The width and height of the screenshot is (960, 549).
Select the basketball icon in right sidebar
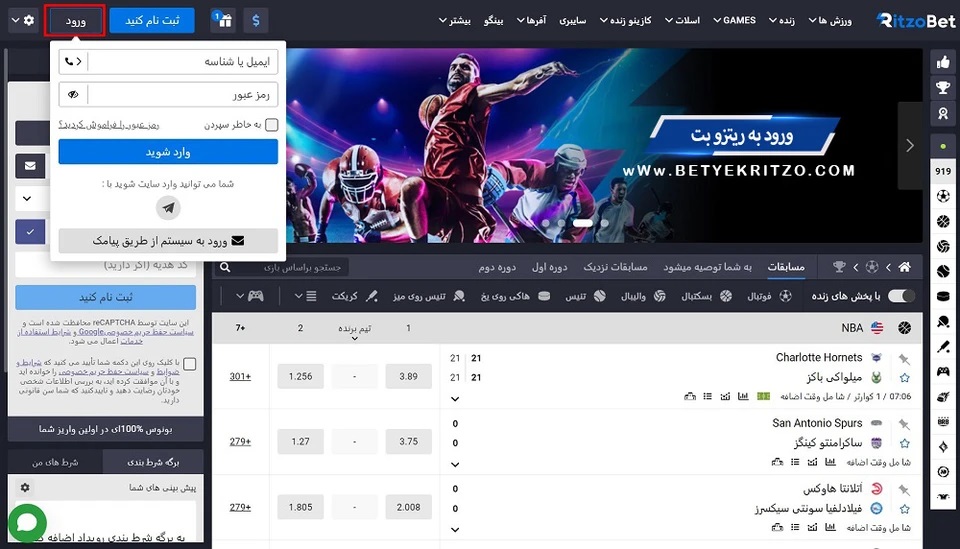click(x=943, y=221)
